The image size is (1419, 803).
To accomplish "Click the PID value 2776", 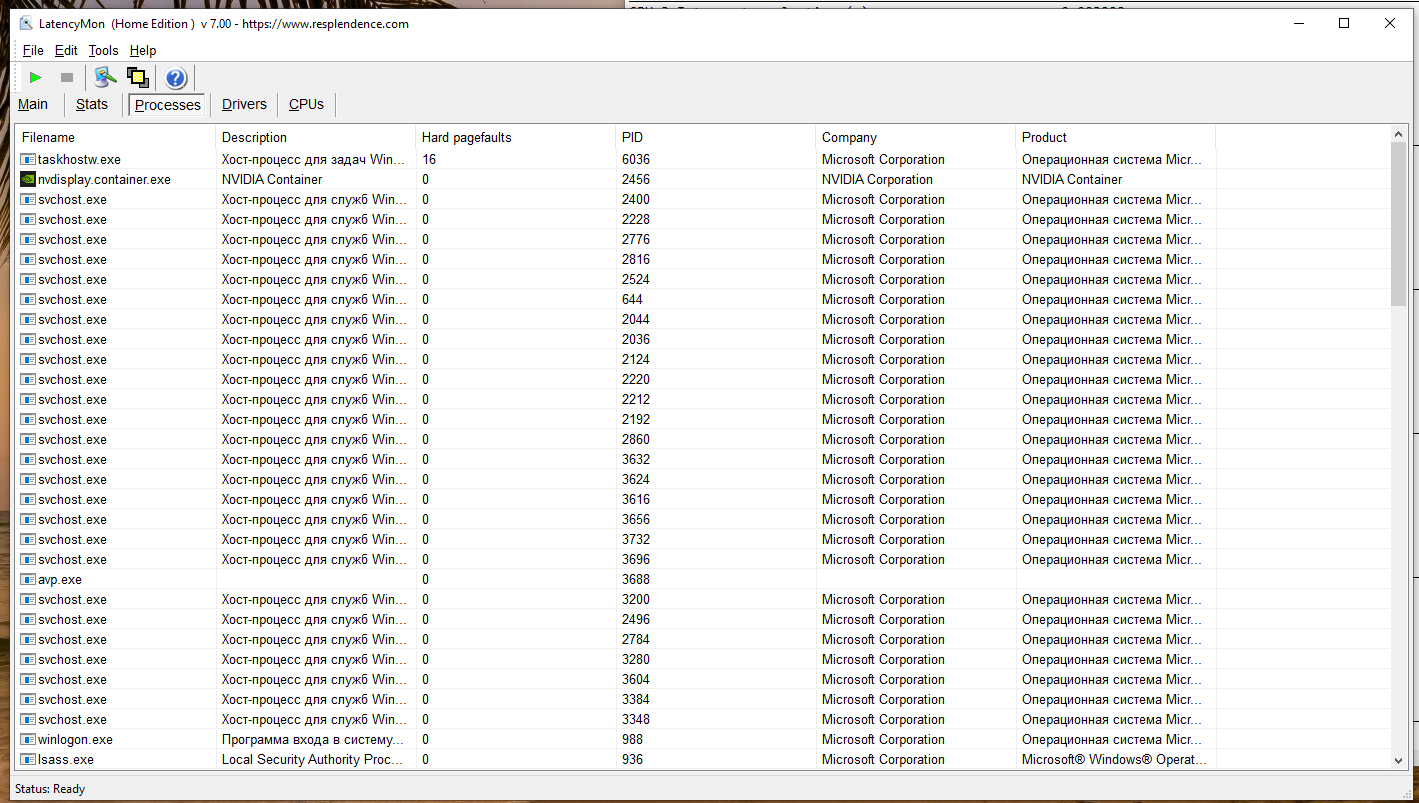I will point(636,239).
